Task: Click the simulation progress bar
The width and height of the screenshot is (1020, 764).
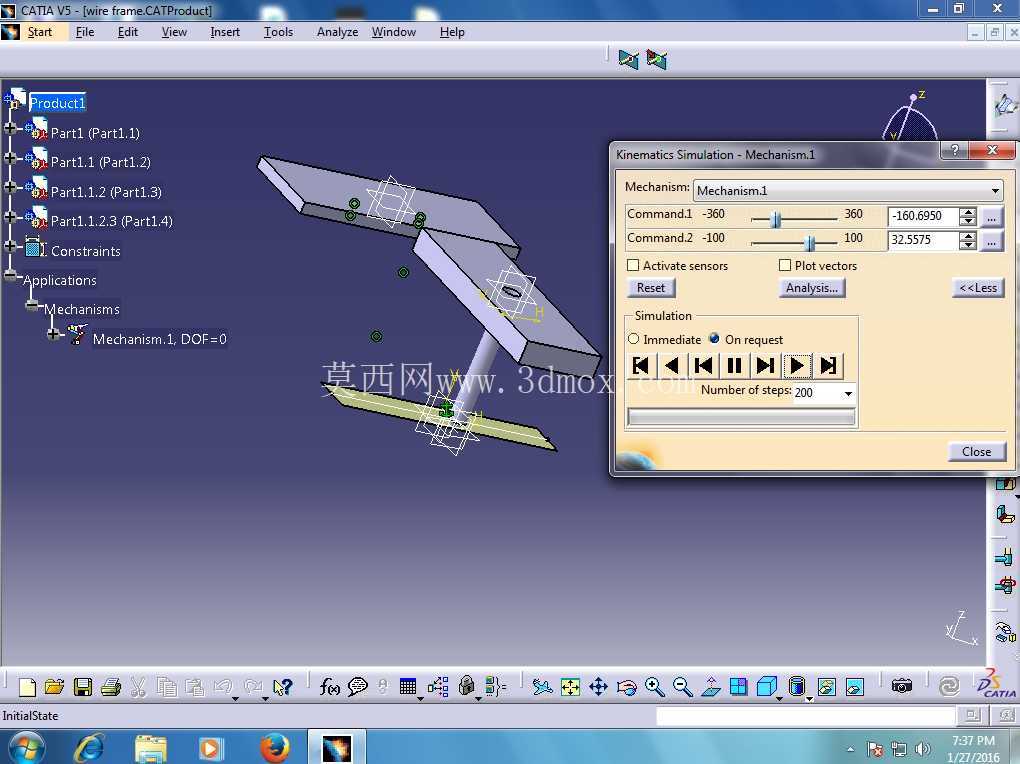Action: tap(741, 416)
